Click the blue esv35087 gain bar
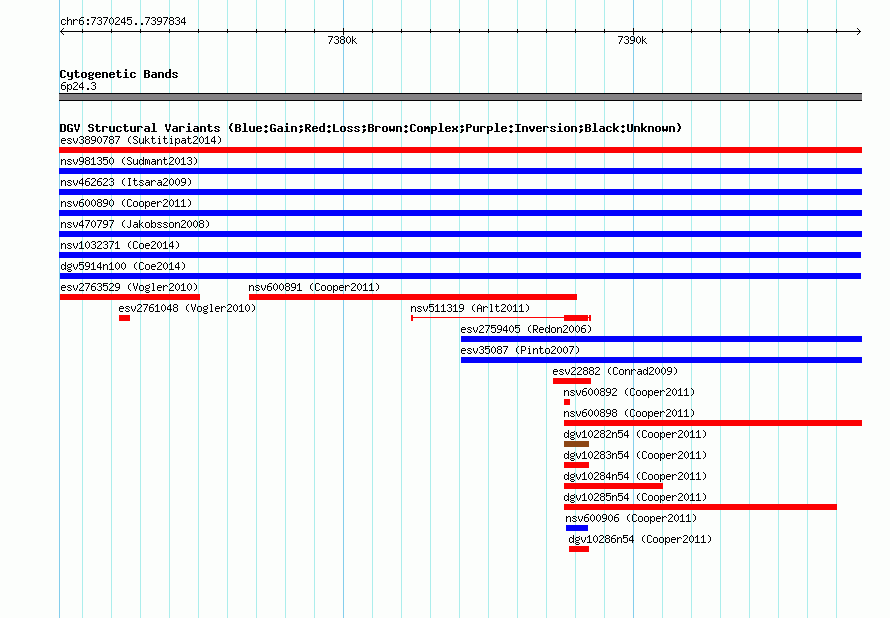 coord(661,360)
